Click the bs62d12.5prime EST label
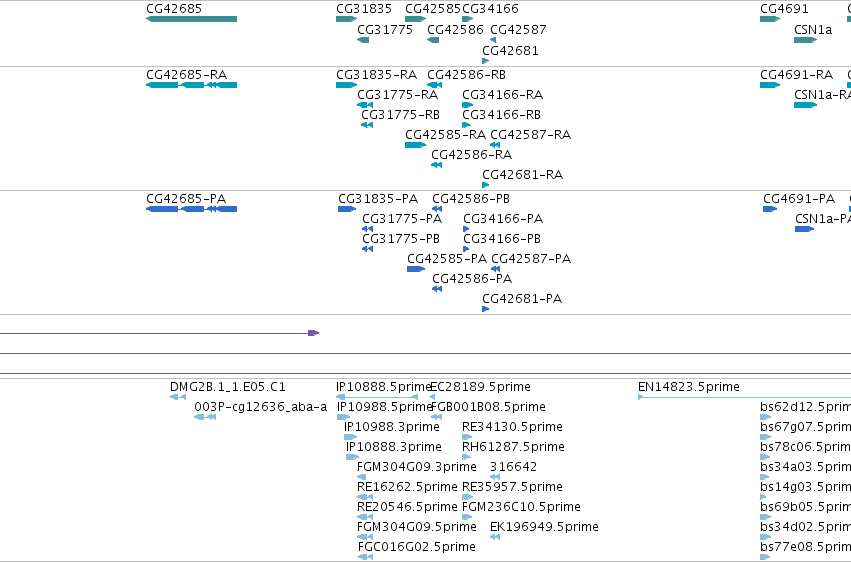 [x=805, y=407]
